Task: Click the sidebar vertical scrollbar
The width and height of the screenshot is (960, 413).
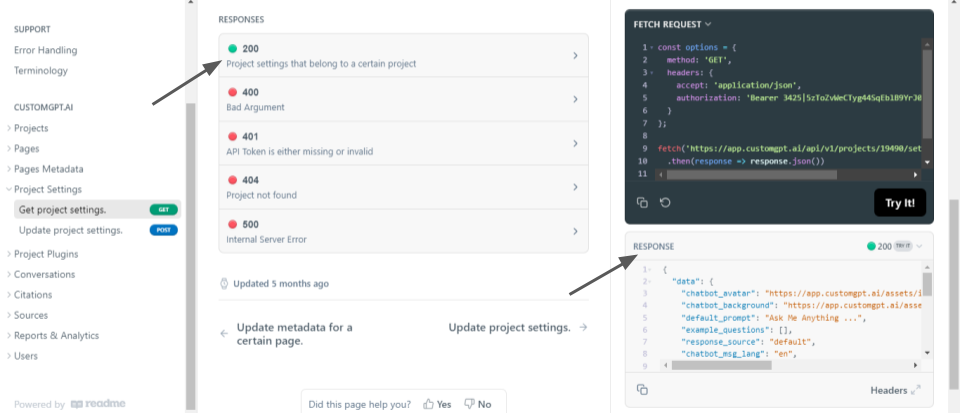Action: tap(190, 256)
